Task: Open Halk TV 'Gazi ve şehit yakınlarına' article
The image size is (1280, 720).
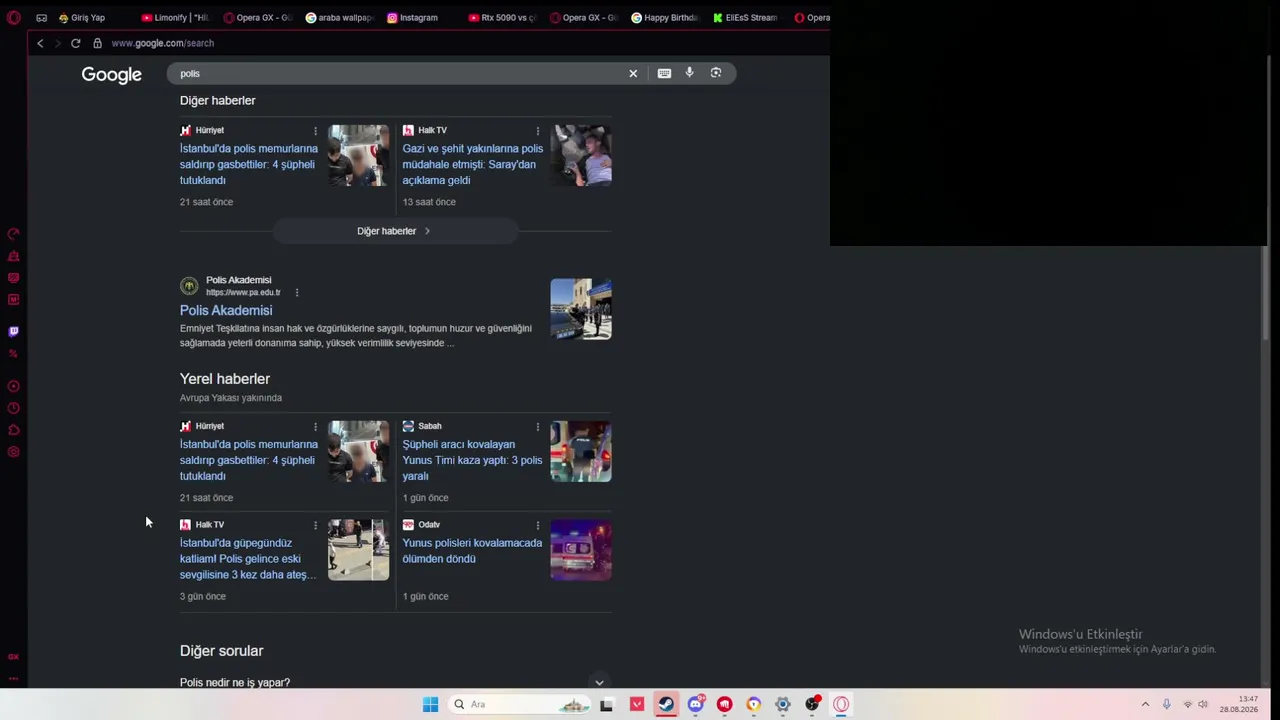Action: click(473, 164)
